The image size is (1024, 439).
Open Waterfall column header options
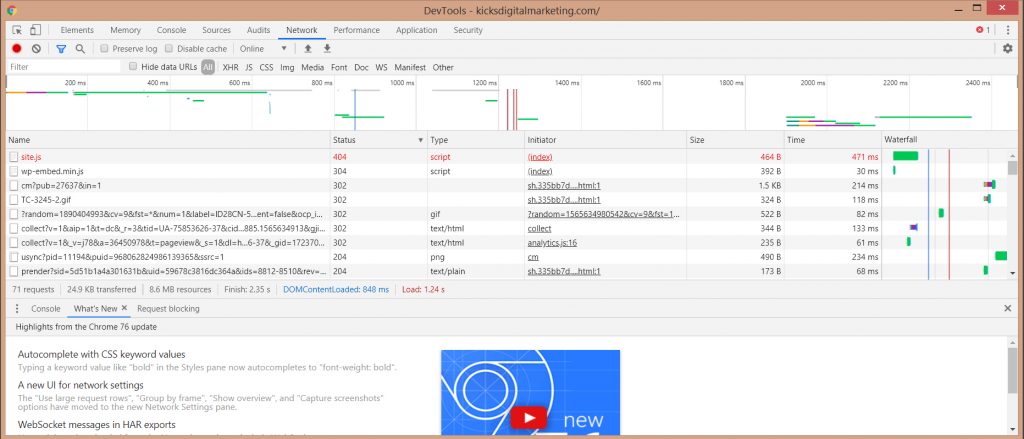[948, 140]
